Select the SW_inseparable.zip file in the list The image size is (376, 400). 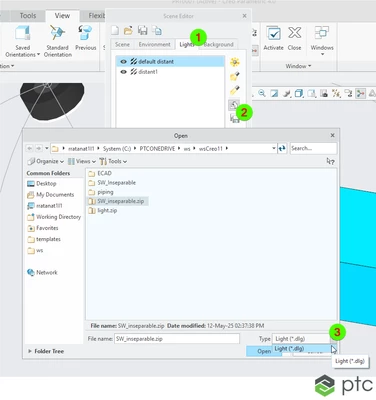click(117, 201)
